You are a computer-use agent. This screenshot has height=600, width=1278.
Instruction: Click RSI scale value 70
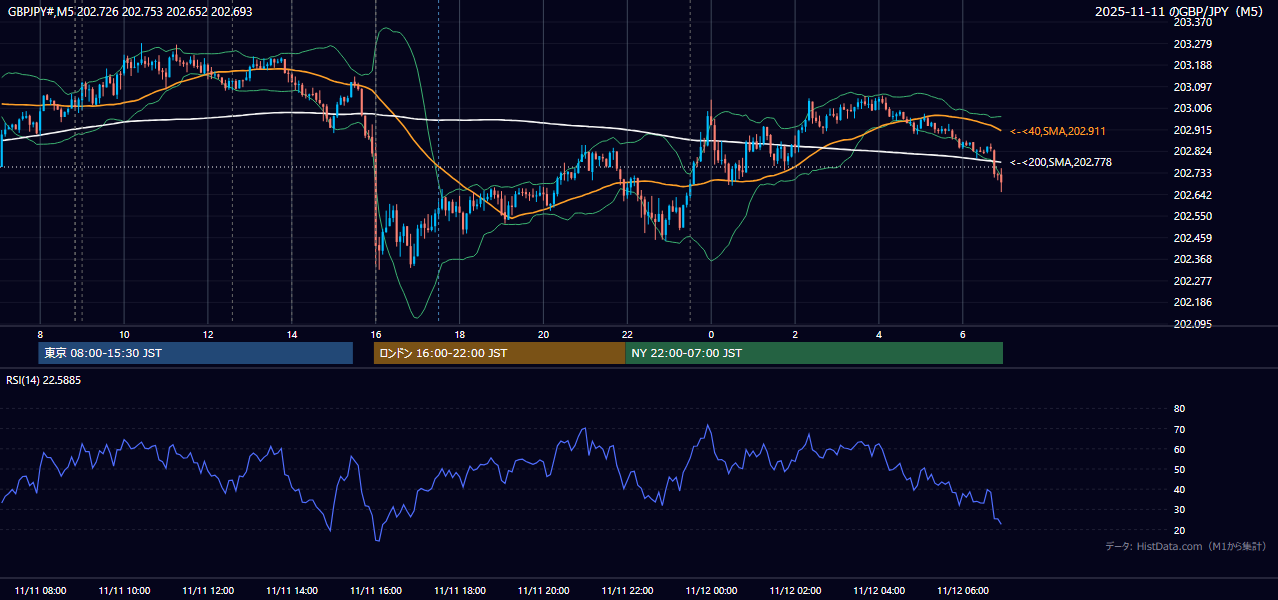(x=1179, y=429)
